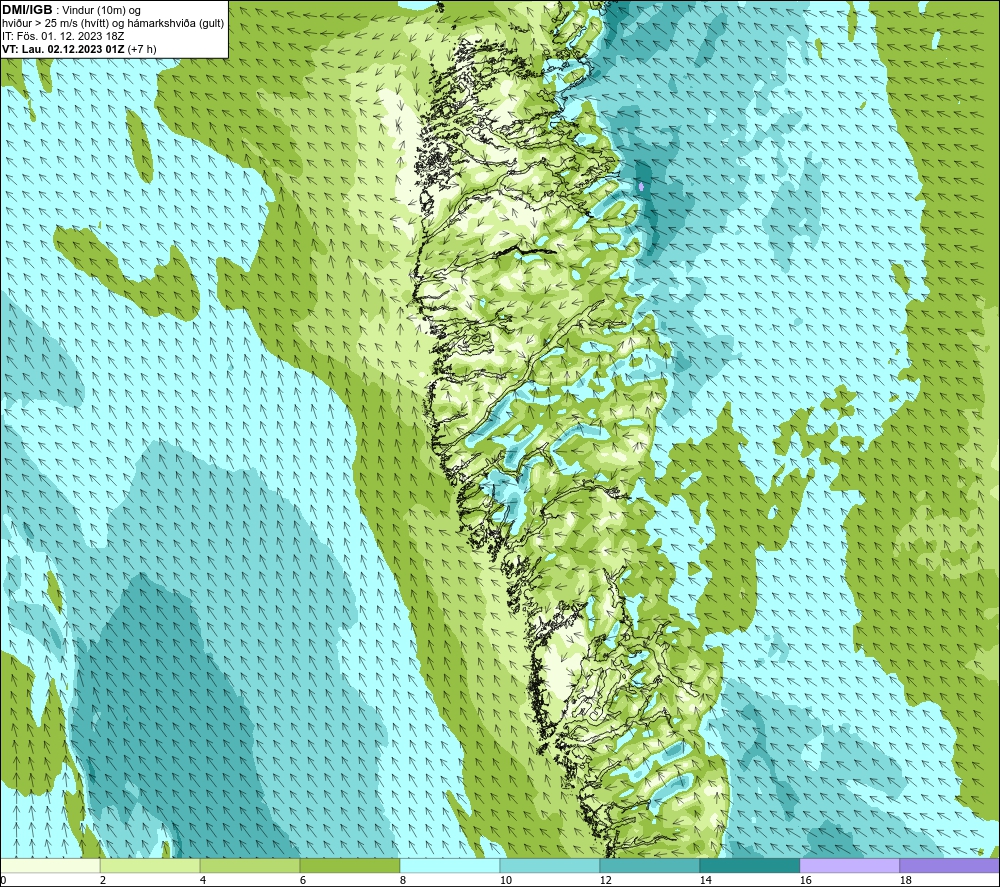Click the '4' scale label
The image size is (1000, 887).
click(203, 881)
